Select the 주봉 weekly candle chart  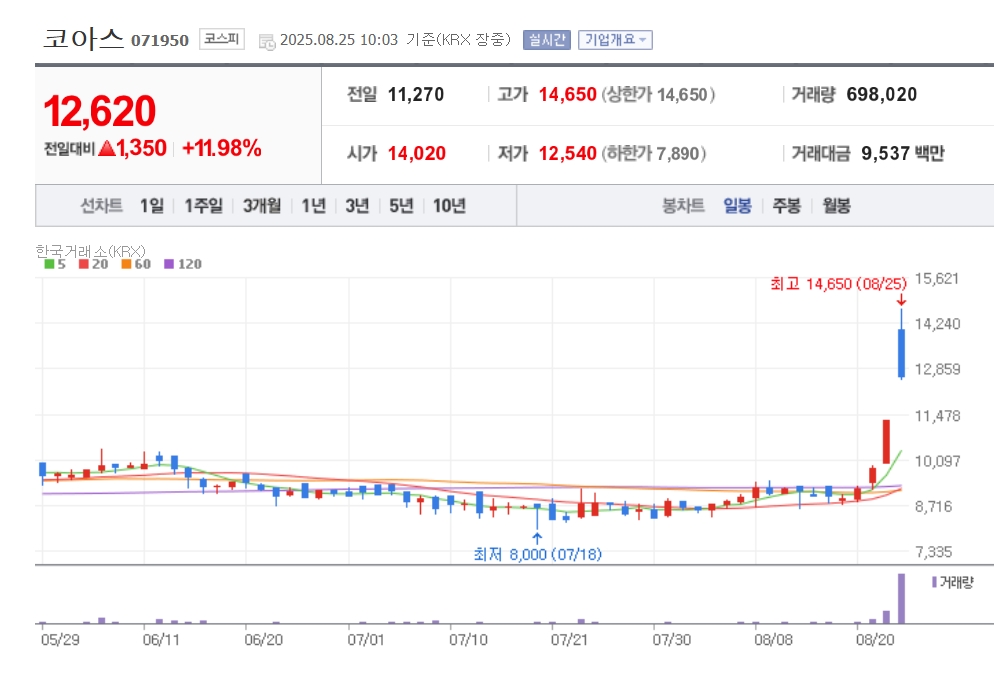[787, 205]
